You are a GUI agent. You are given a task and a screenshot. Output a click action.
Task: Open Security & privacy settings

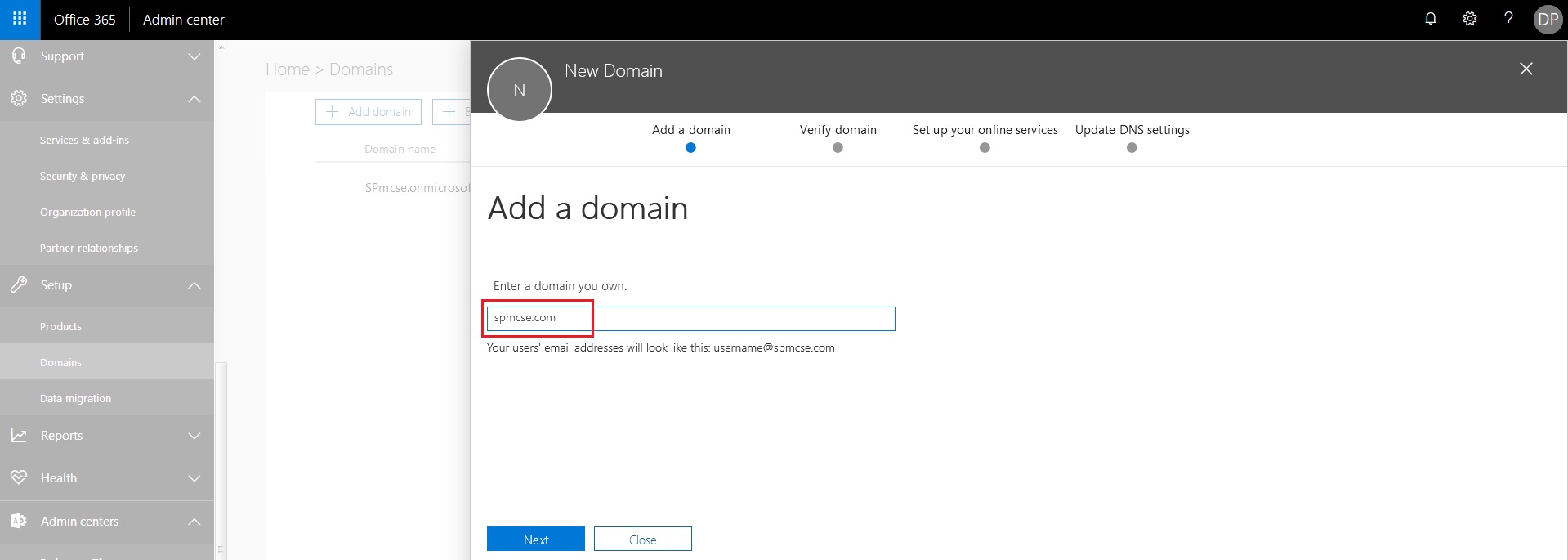point(83,176)
